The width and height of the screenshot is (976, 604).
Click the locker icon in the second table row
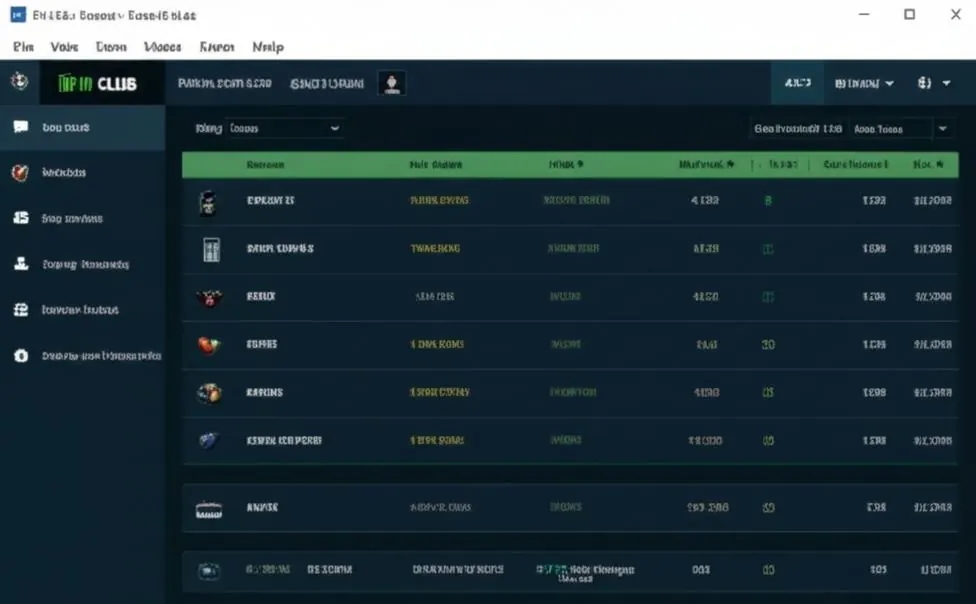[x=212, y=249]
